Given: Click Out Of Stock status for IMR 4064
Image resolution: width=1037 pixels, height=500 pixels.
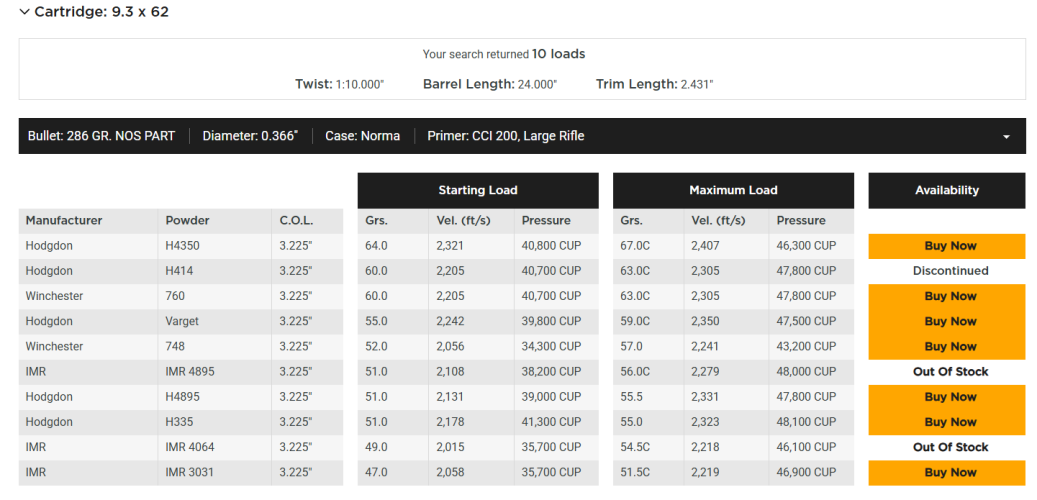Looking at the screenshot, I should (950, 447).
